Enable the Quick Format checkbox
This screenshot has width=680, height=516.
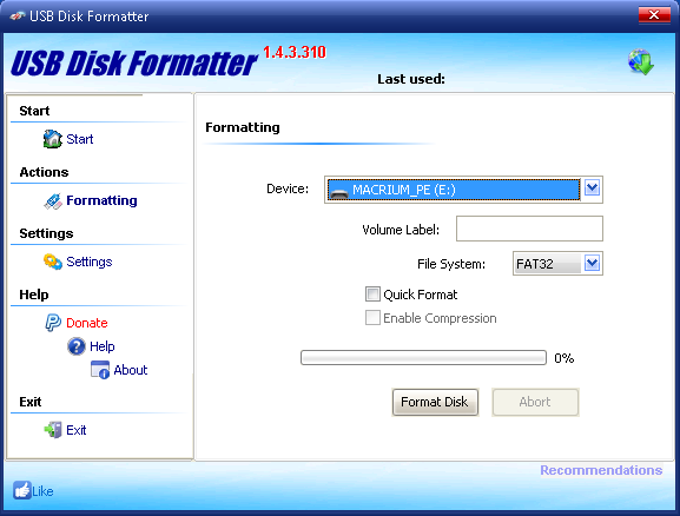373,294
